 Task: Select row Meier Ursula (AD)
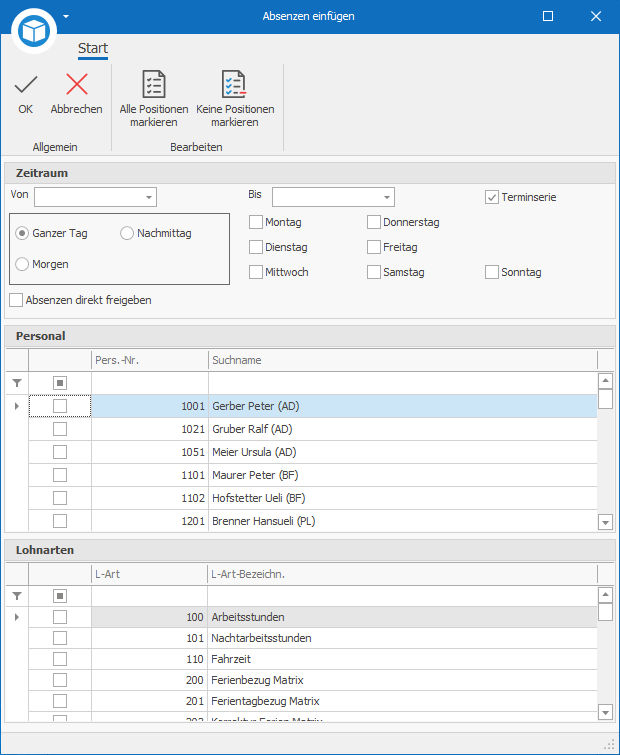[x=313, y=452]
